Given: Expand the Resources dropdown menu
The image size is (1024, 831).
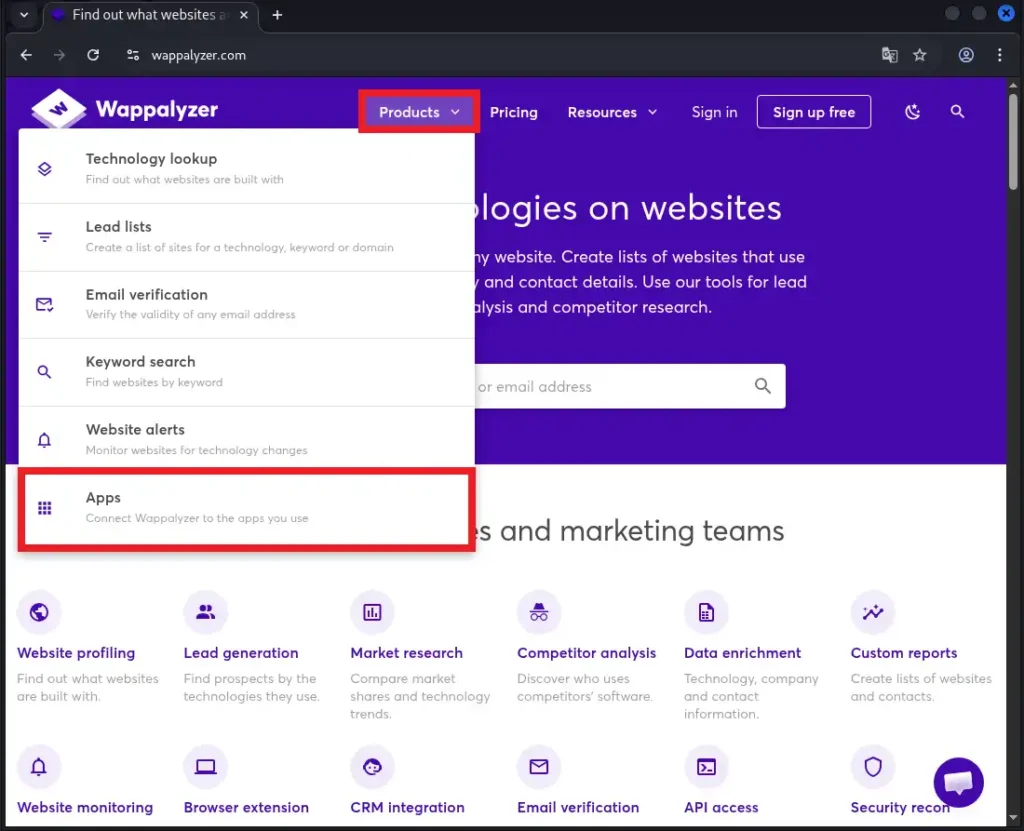Looking at the screenshot, I should 612,112.
